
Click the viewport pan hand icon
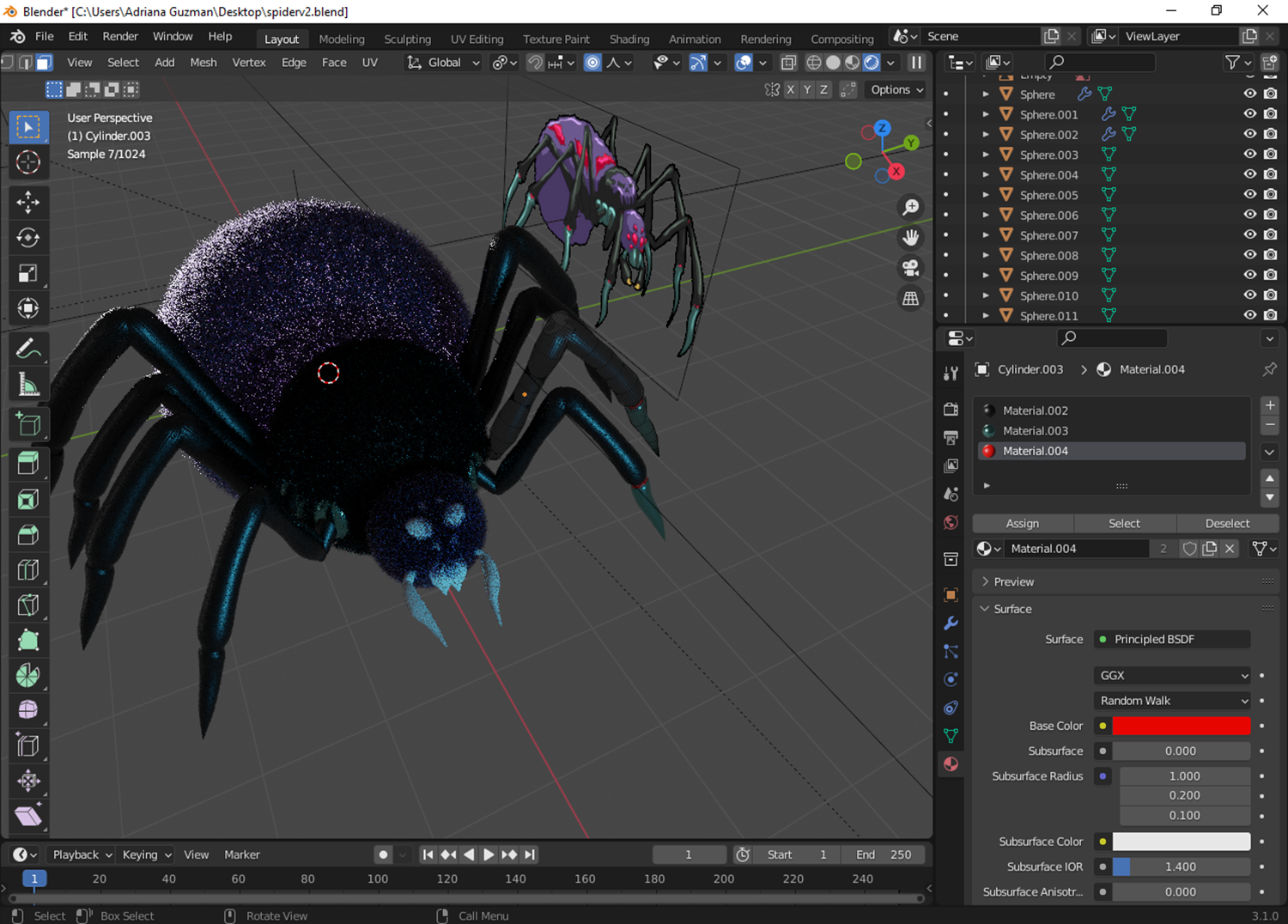click(x=911, y=238)
